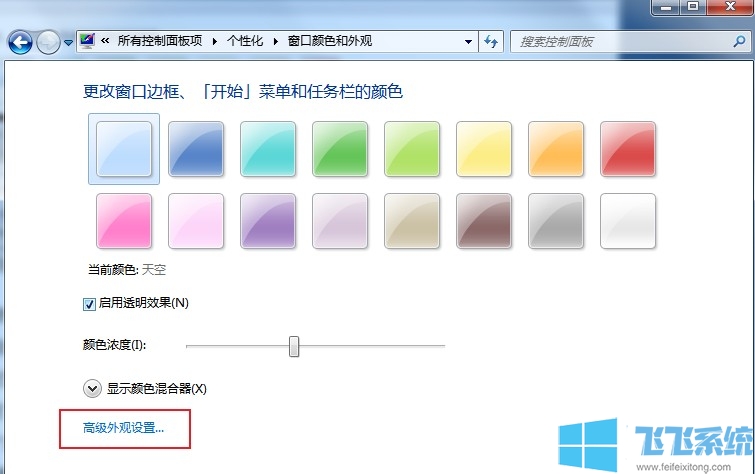Pick the orange Pumpkin color swatch
Viewport: 755px width, 474px height.
[x=556, y=149]
